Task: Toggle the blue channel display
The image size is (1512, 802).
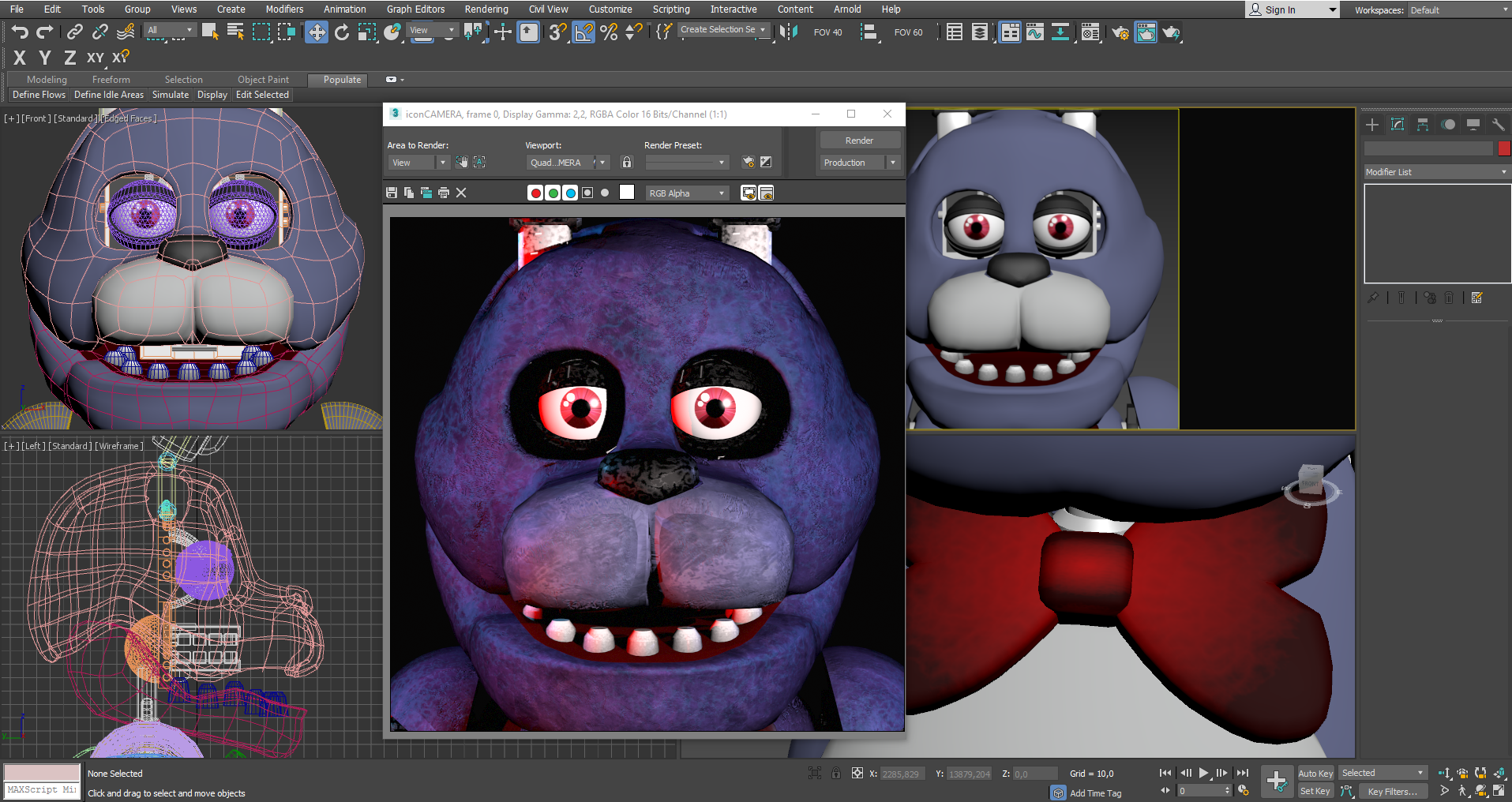Action: (x=570, y=193)
